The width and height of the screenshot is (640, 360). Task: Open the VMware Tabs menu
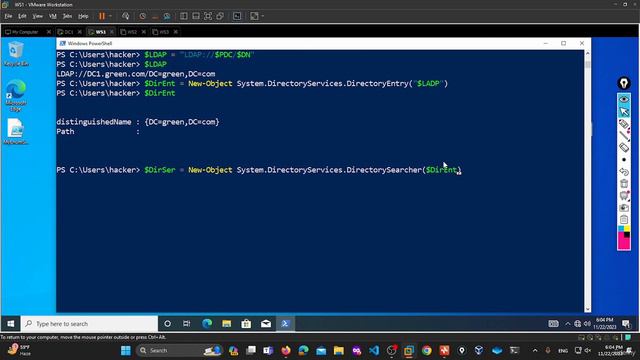pyautogui.click(x=67, y=16)
